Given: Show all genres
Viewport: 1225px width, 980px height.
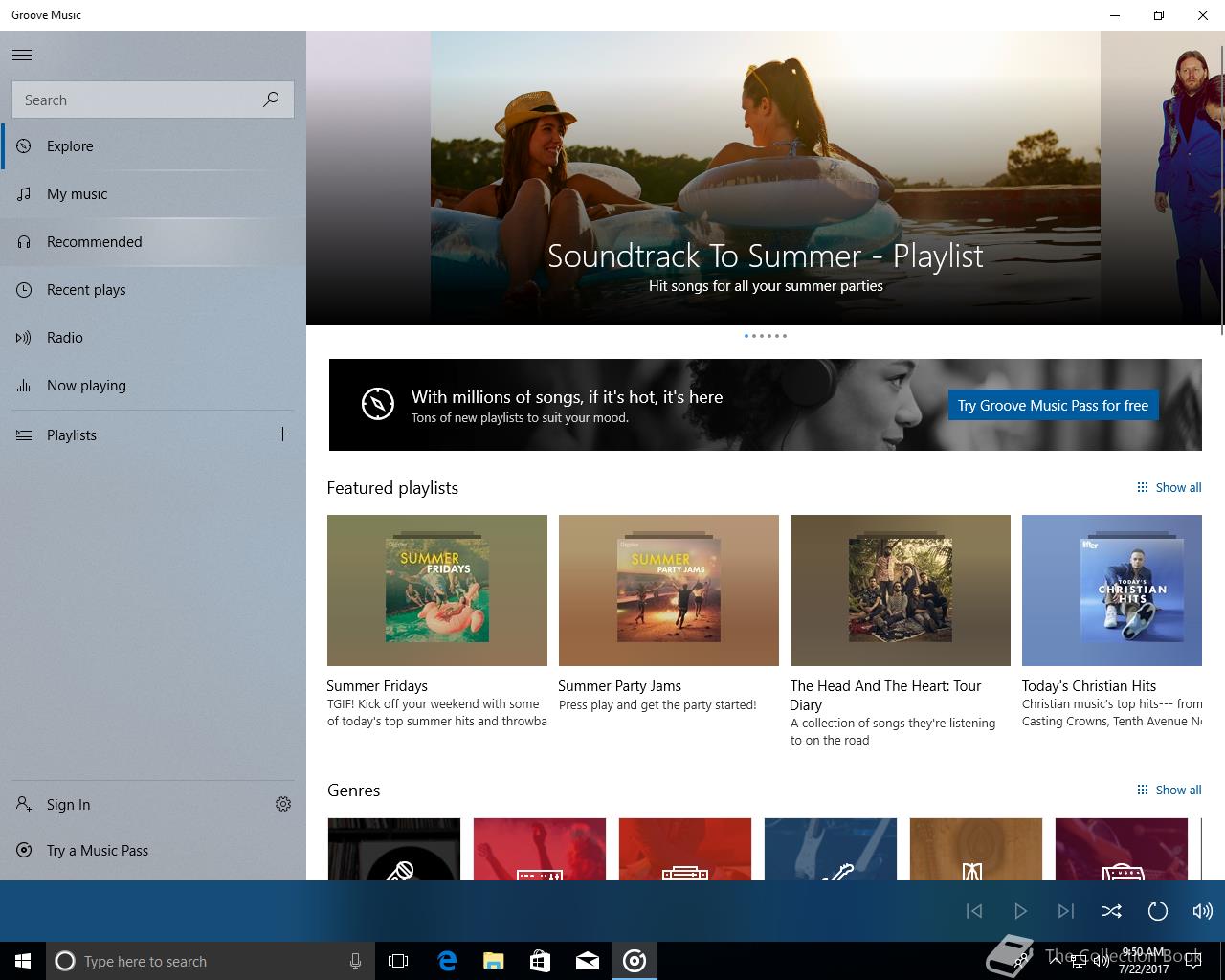Looking at the screenshot, I should click(x=1169, y=790).
